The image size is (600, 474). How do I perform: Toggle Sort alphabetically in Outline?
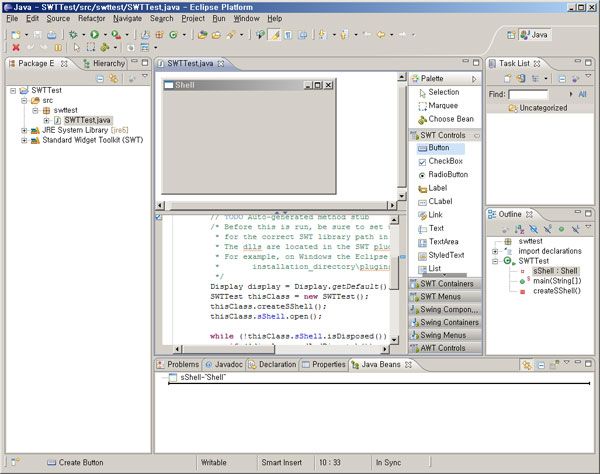(519, 229)
